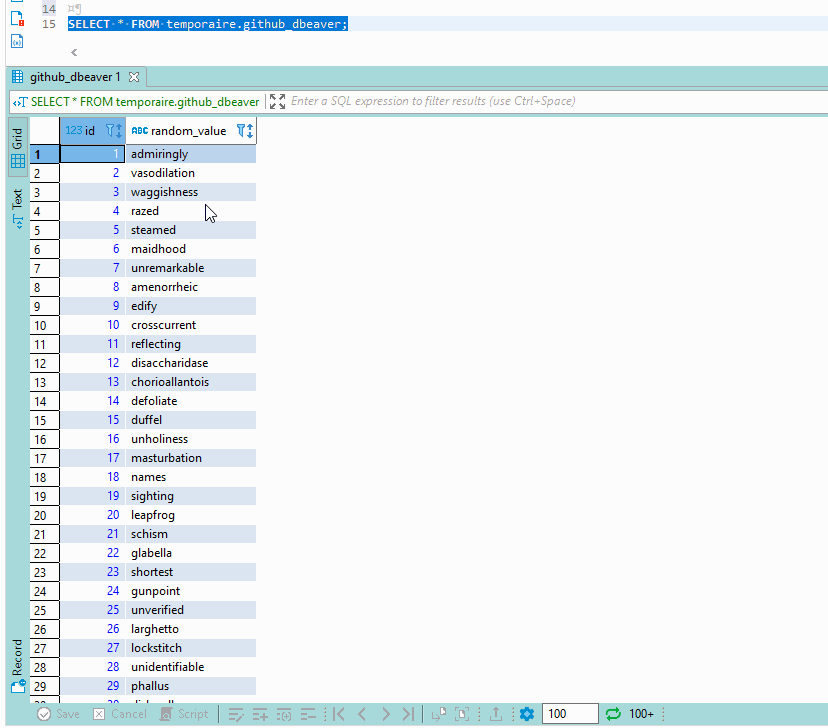828x728 pixels.
Task: Open grid settings via blue gear icon
Action: coord(527,714)
